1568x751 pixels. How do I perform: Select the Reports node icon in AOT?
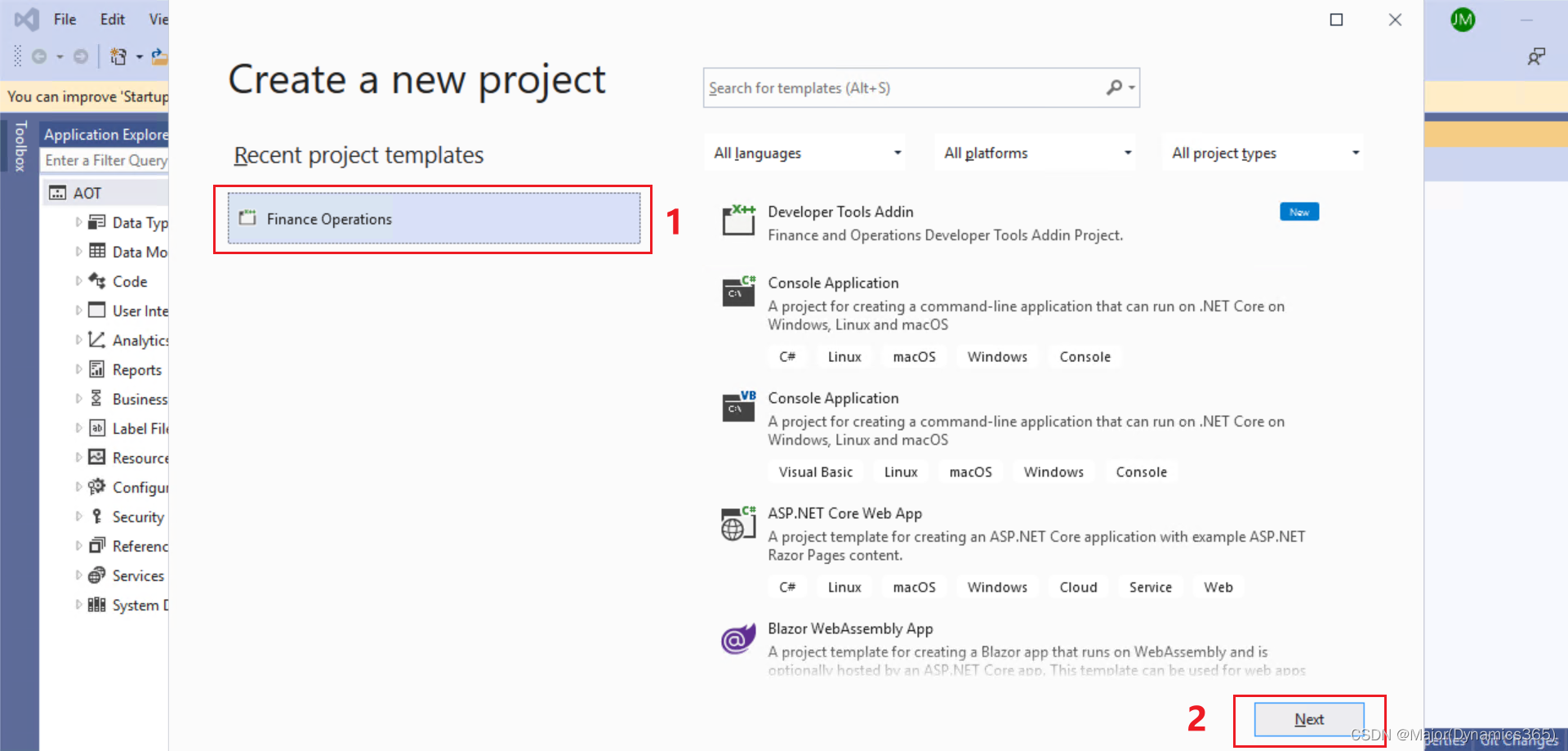click(97, 369)
